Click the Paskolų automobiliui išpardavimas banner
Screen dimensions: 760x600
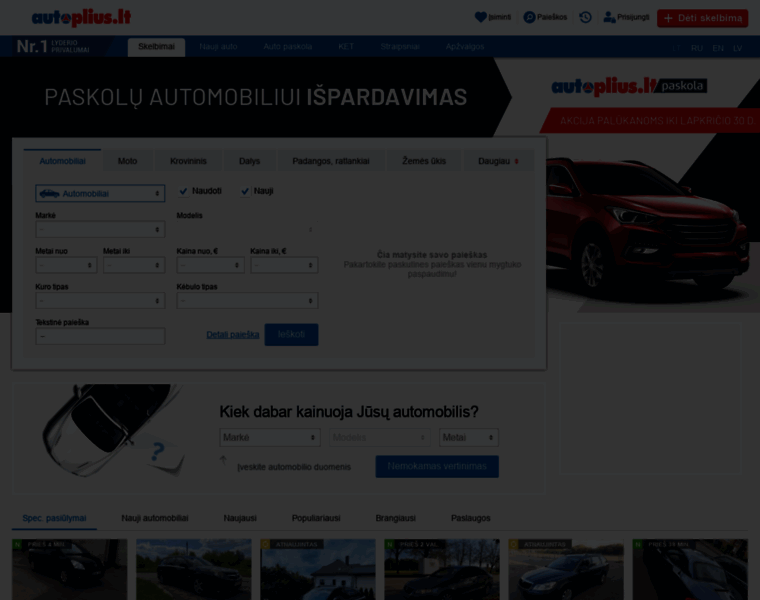[256, 97]
